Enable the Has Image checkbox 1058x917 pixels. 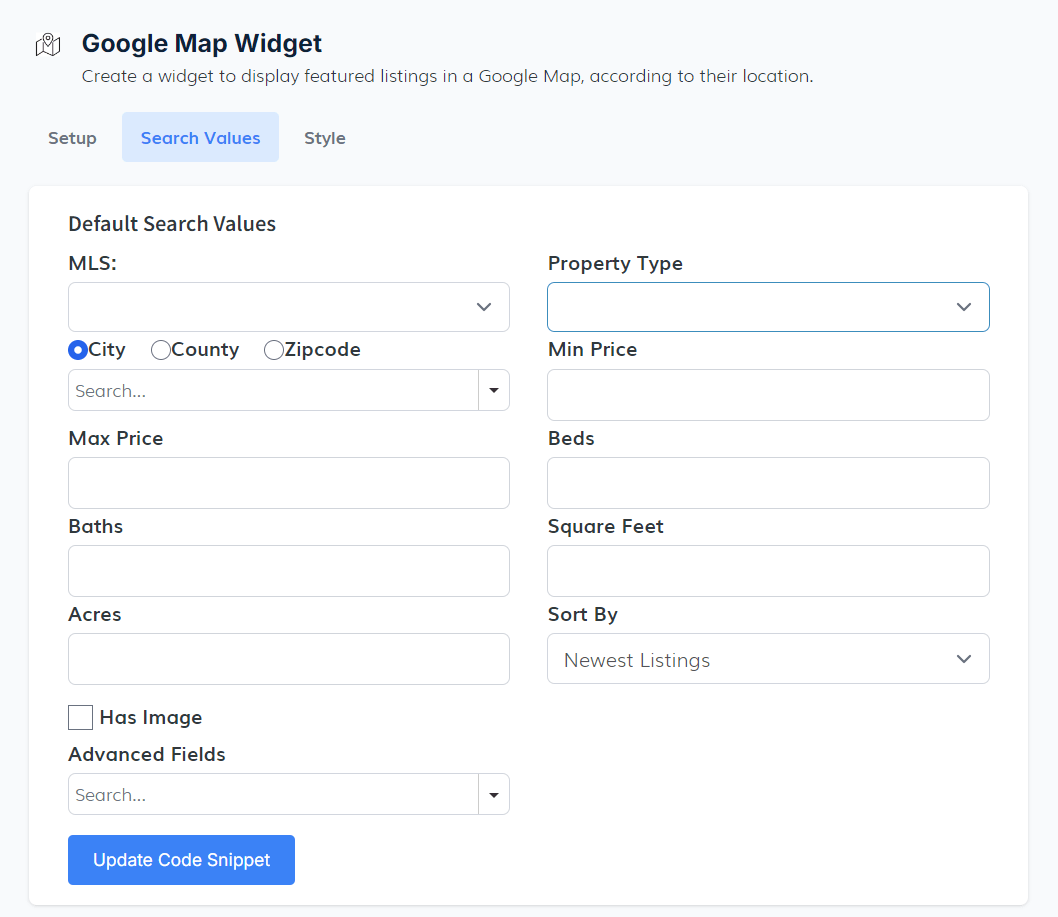coord(81,718)
